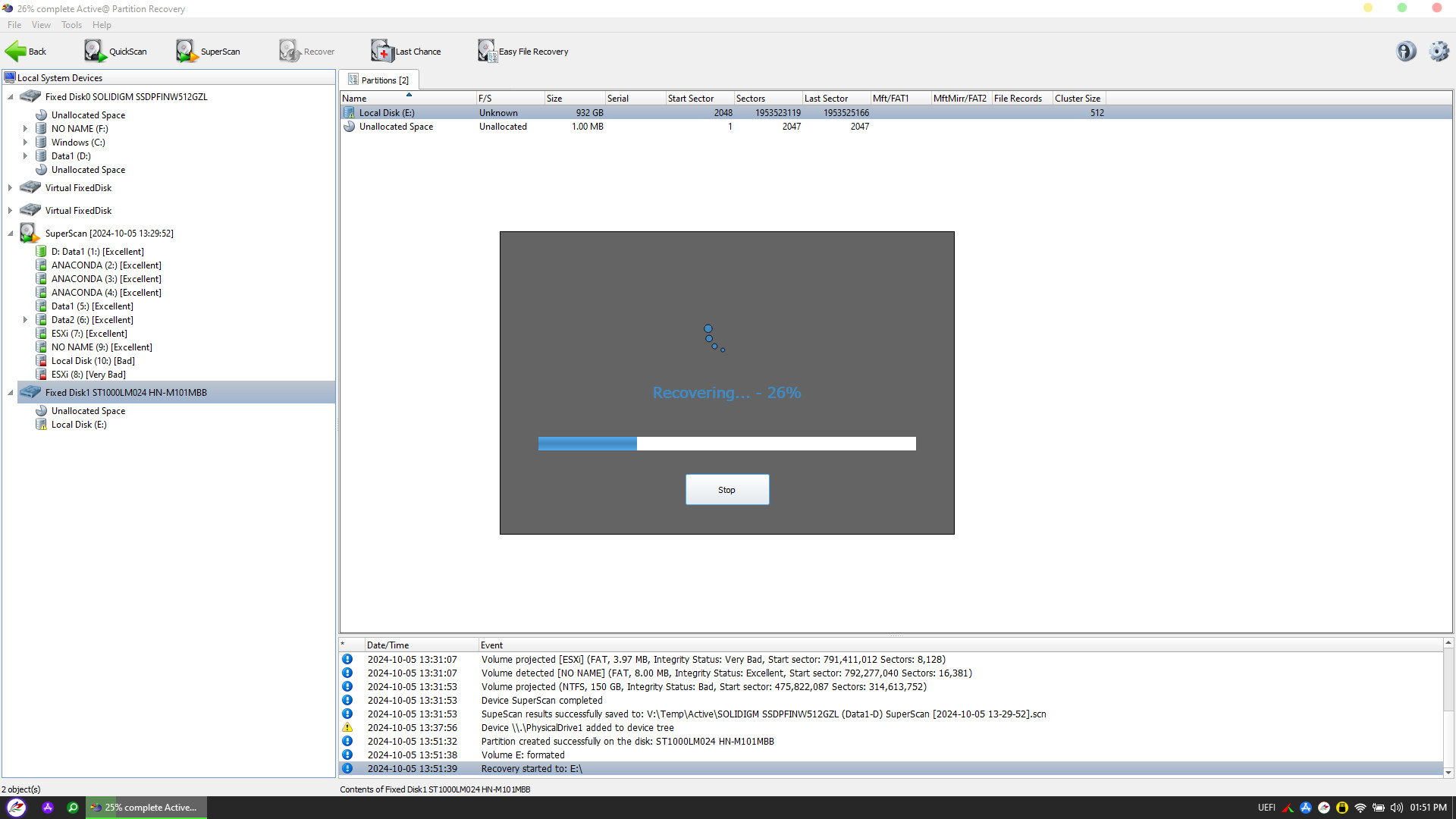Click the settings gear icon top right

(1438, 51)
